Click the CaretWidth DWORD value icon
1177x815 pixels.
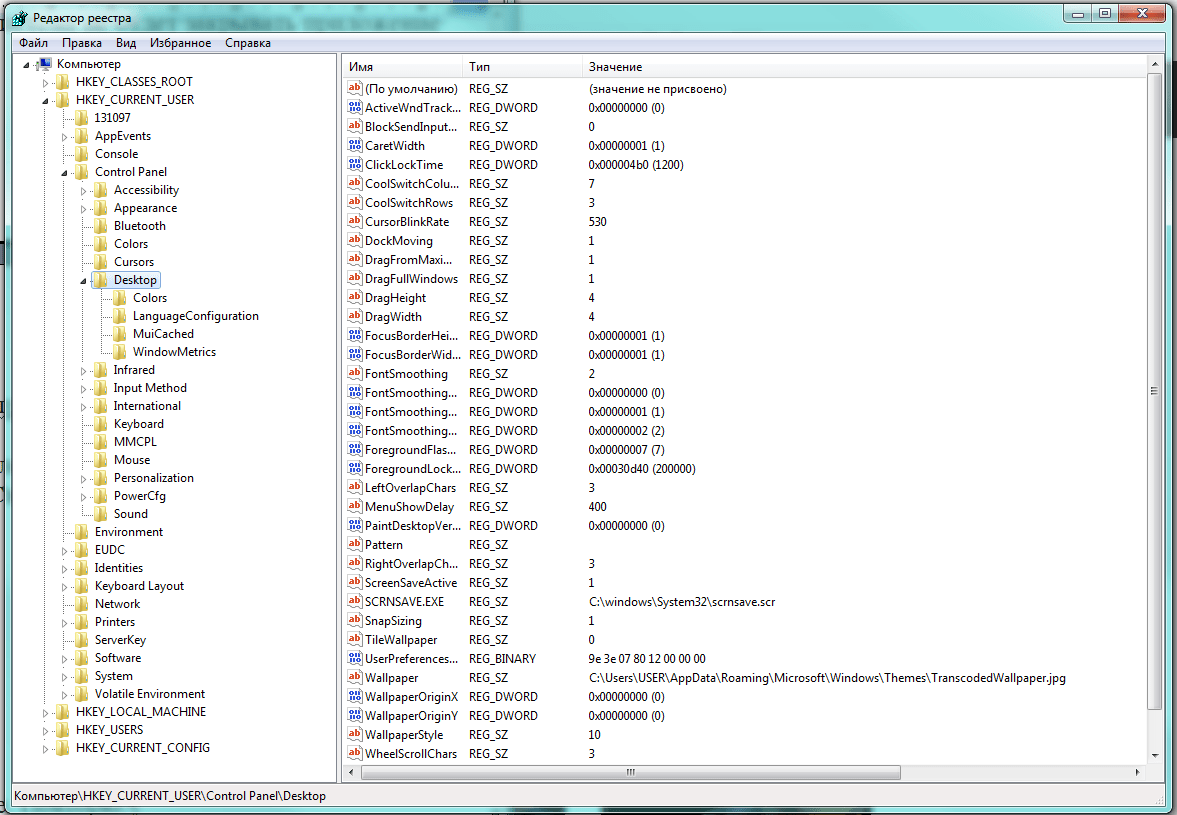pos(354,146)
